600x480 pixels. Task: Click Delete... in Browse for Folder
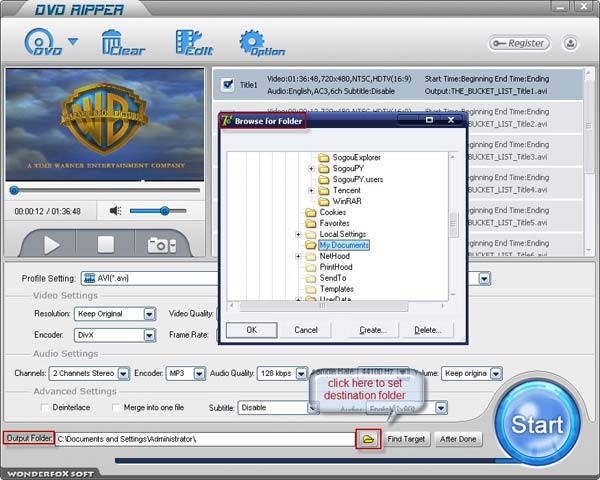427,330
